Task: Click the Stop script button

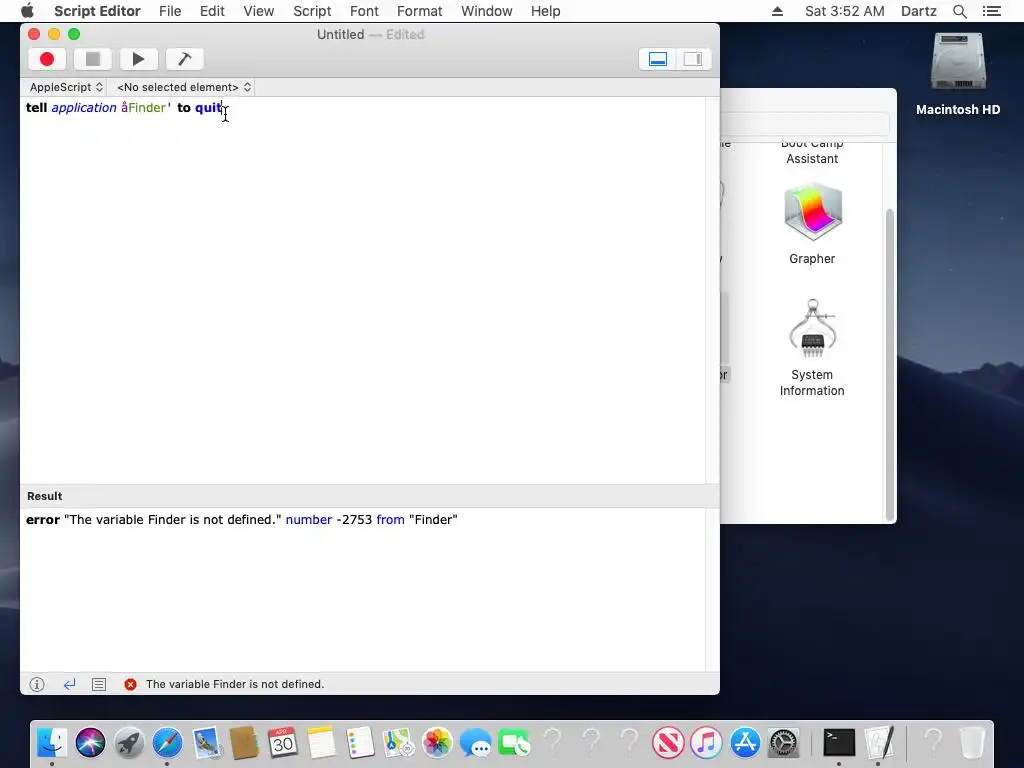Action: [93, 59]
